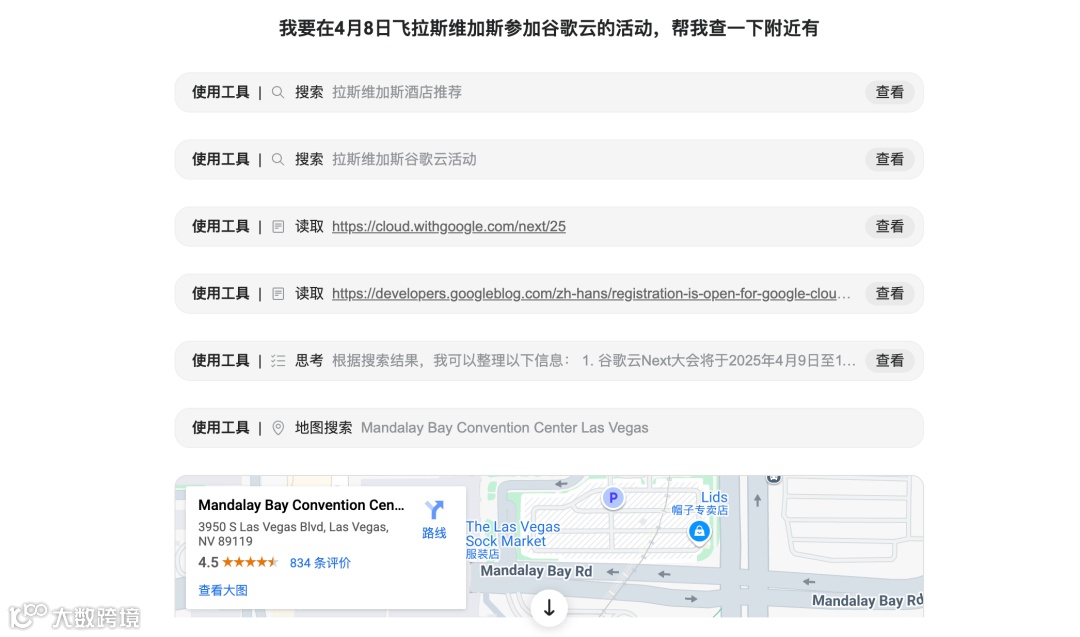Click the map pin icon in 地图搜索 row
Screen dimensions: 1080x637
(278, 428)
